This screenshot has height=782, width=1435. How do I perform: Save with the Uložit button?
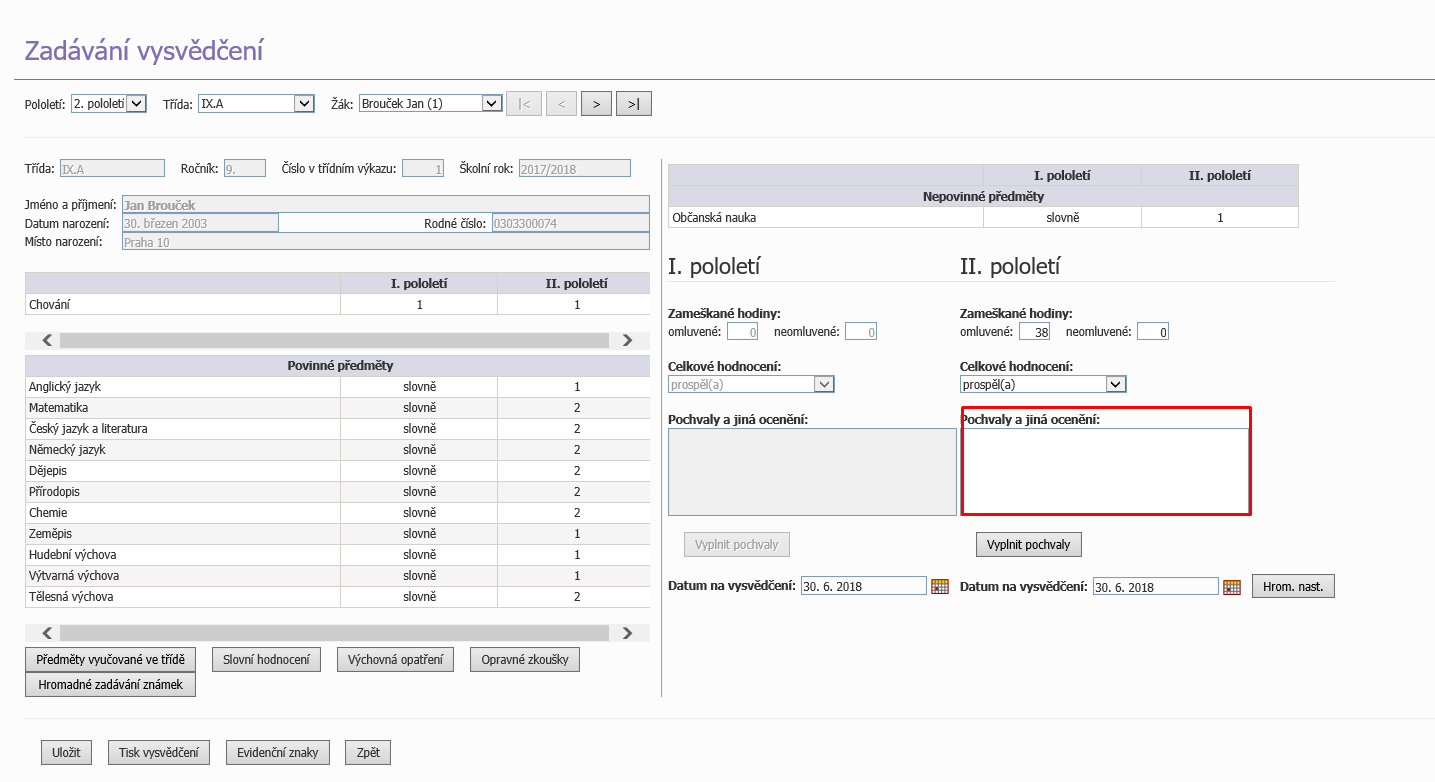tap(67, 752)
